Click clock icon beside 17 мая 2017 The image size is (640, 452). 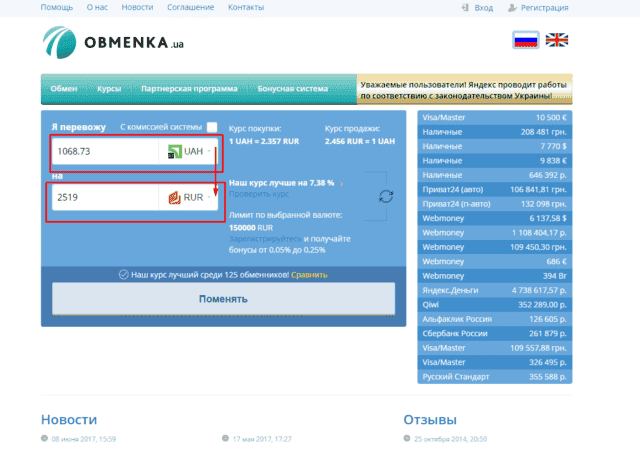pyautogui.click(x=225, y=438)
